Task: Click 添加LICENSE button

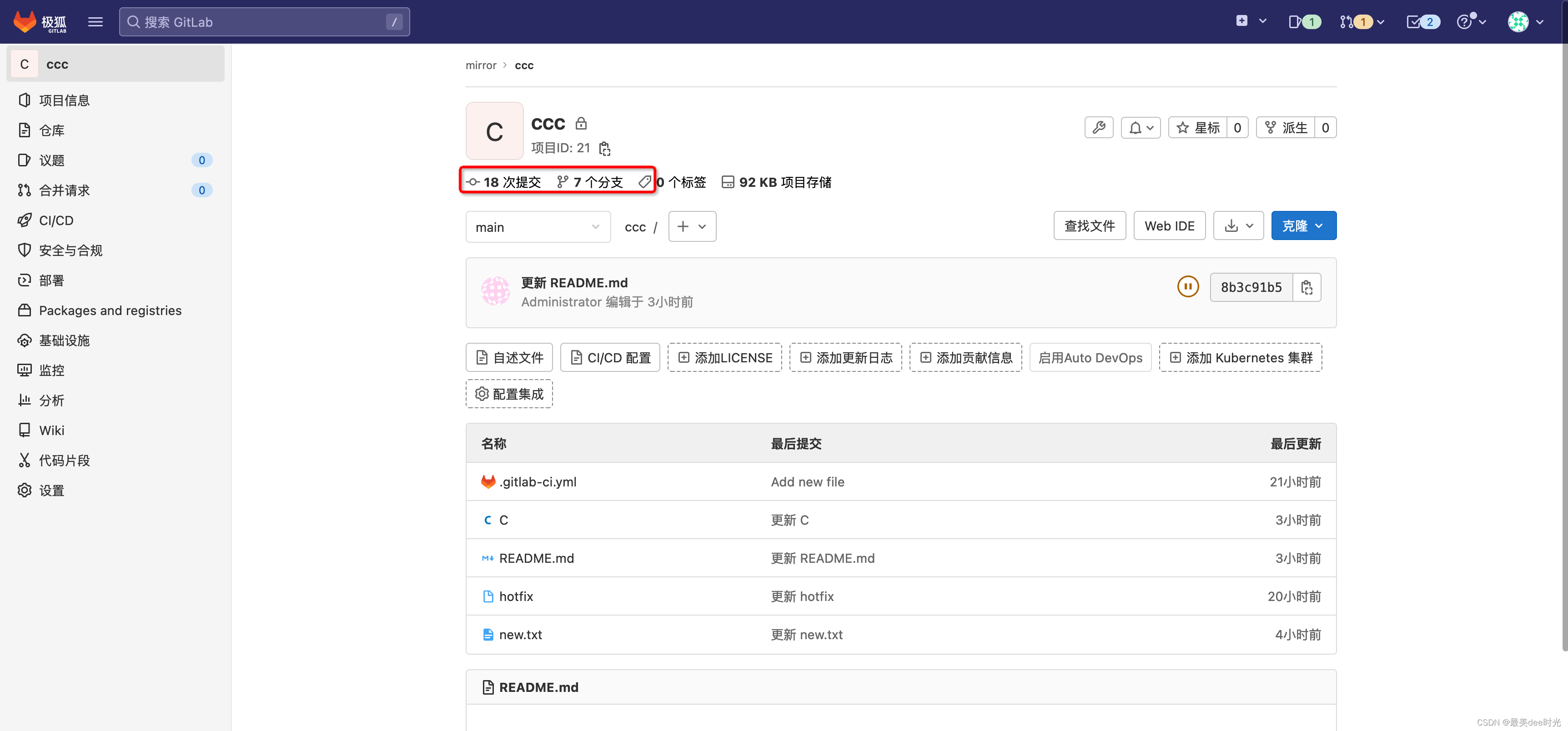Action: [724, 357]
